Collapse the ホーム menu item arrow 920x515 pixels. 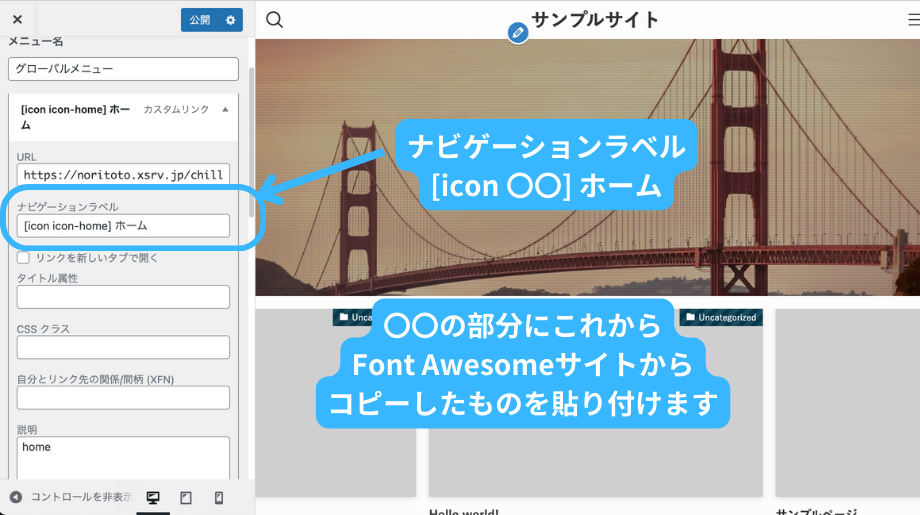(225, 110)
